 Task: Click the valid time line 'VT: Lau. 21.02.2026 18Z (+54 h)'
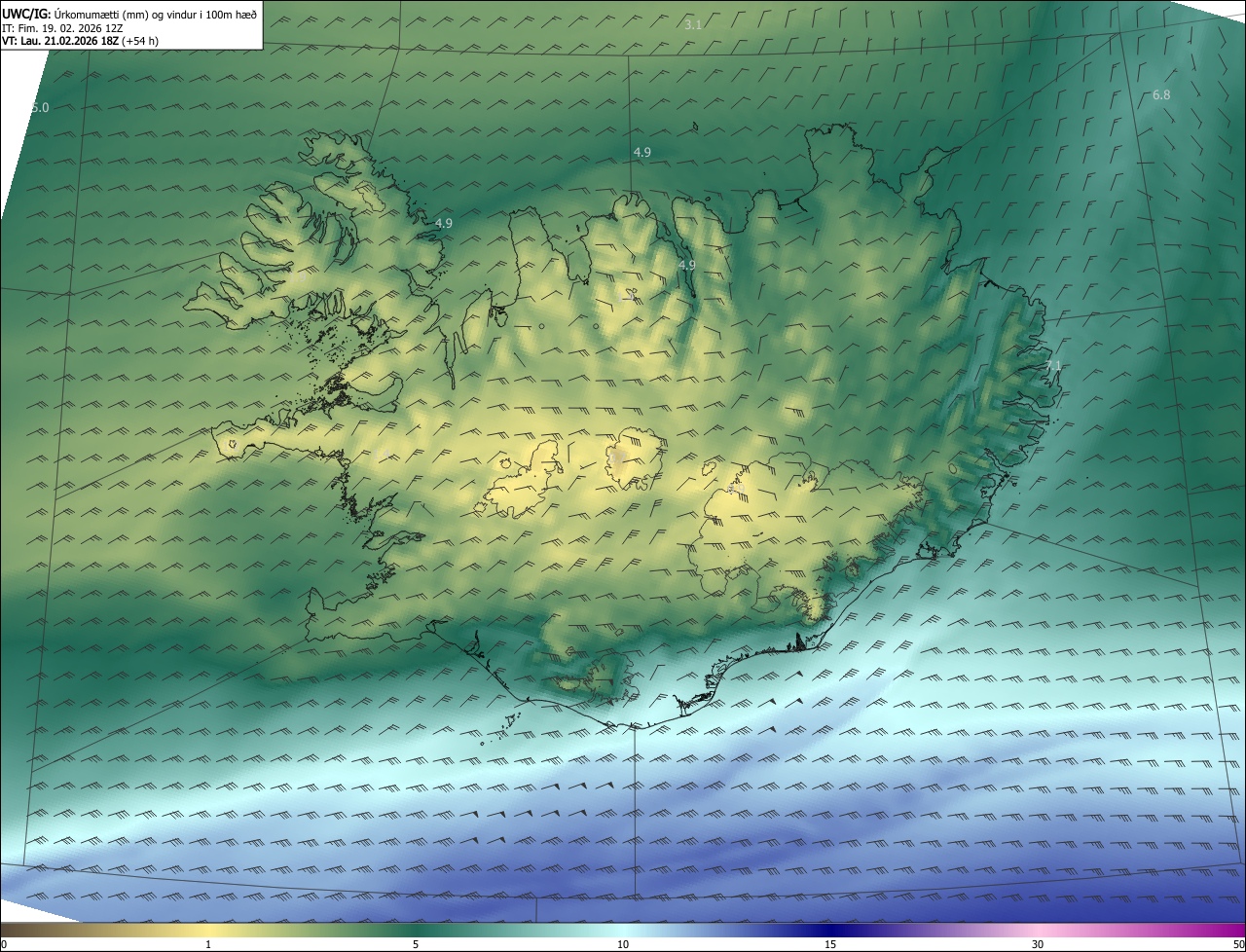80,41
